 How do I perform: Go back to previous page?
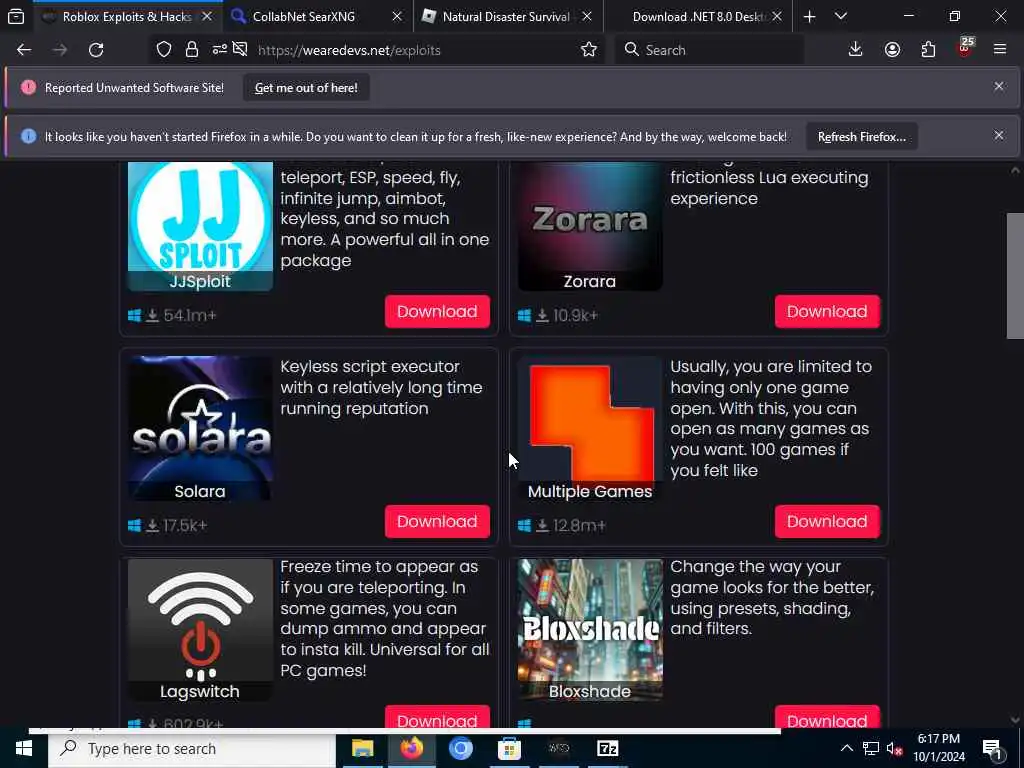click(24, 50)
